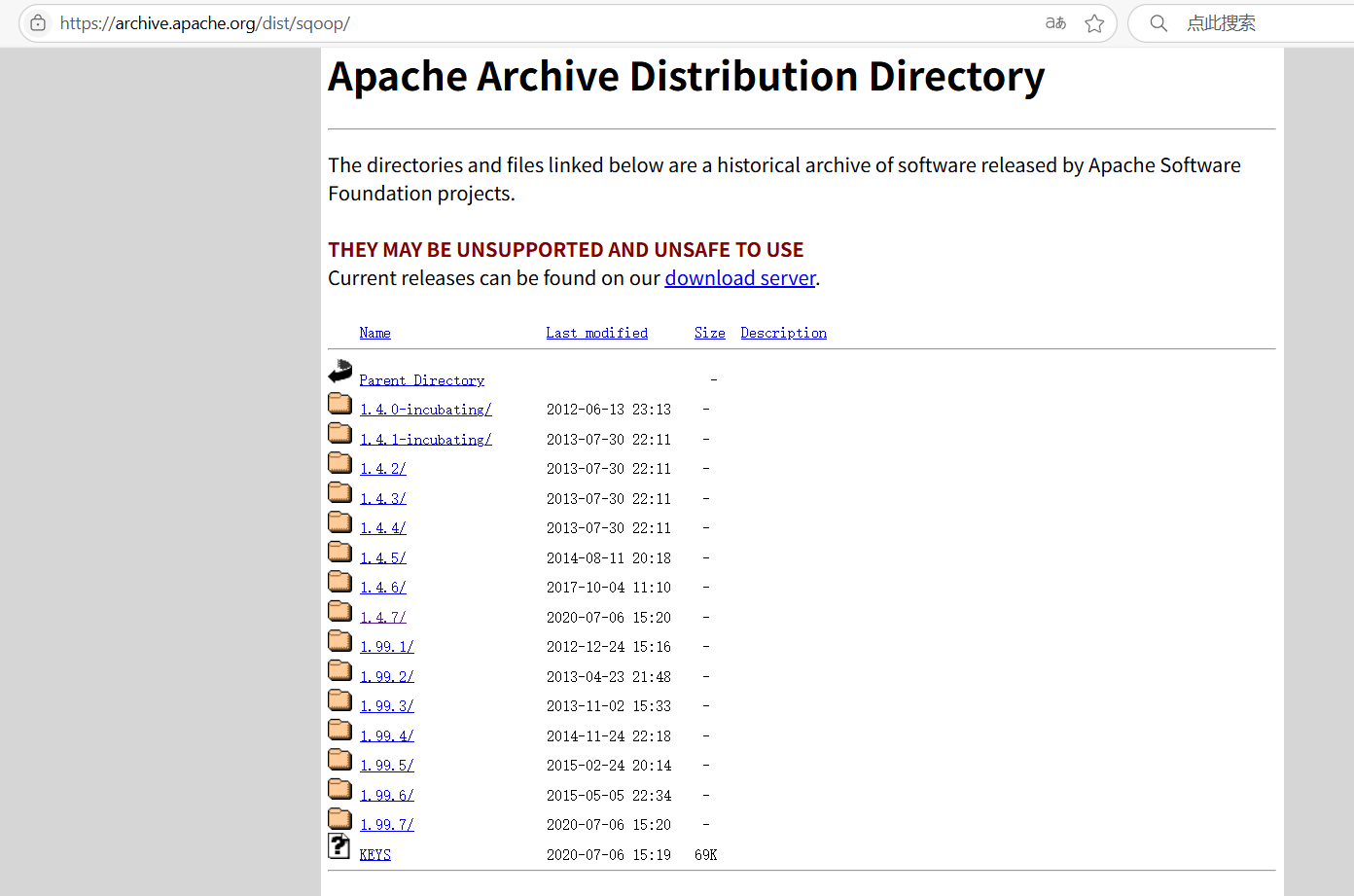Sort listing by Name column
This screenshot has width=1354, height=896.
374,333
